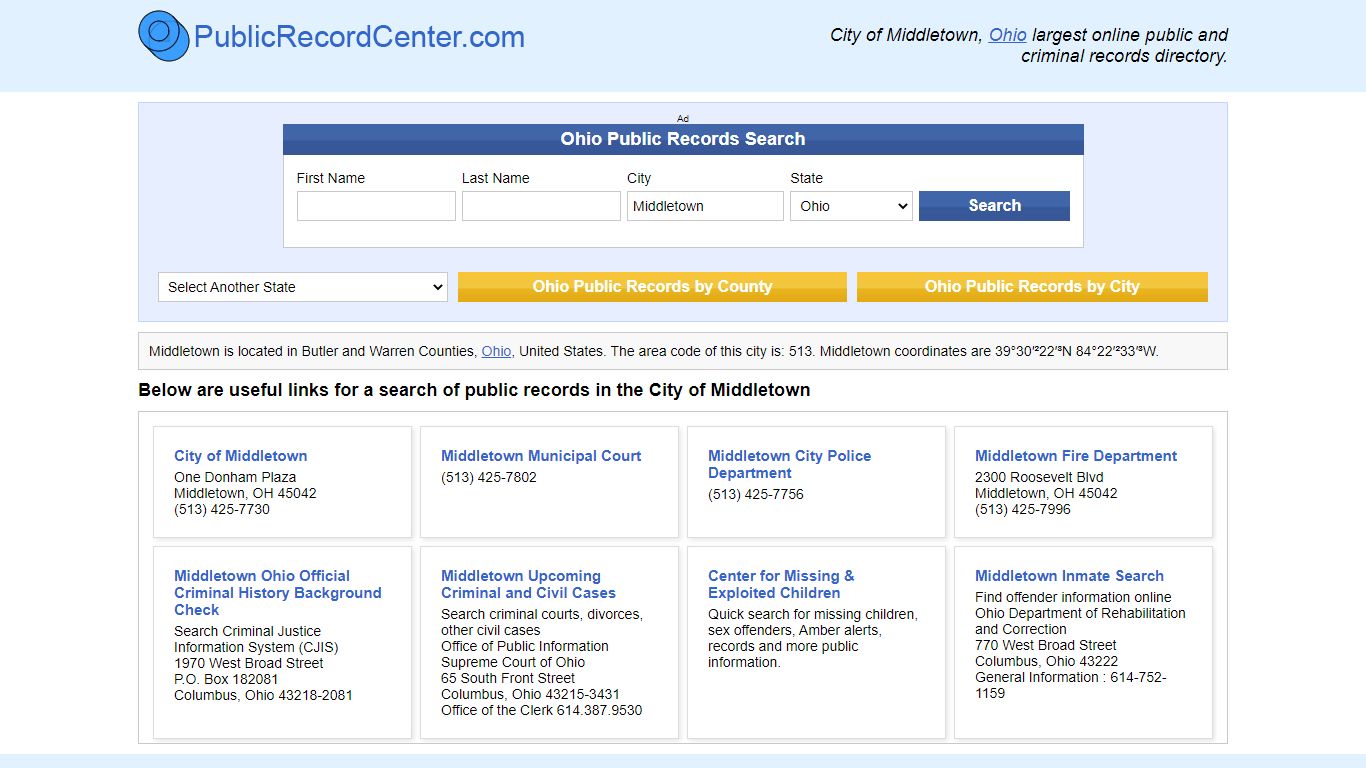Image resolution: width=1366 pixels, height=768 pixels.
Task: Click the phone number (513) 425-7802
Action: coord(489,477)
